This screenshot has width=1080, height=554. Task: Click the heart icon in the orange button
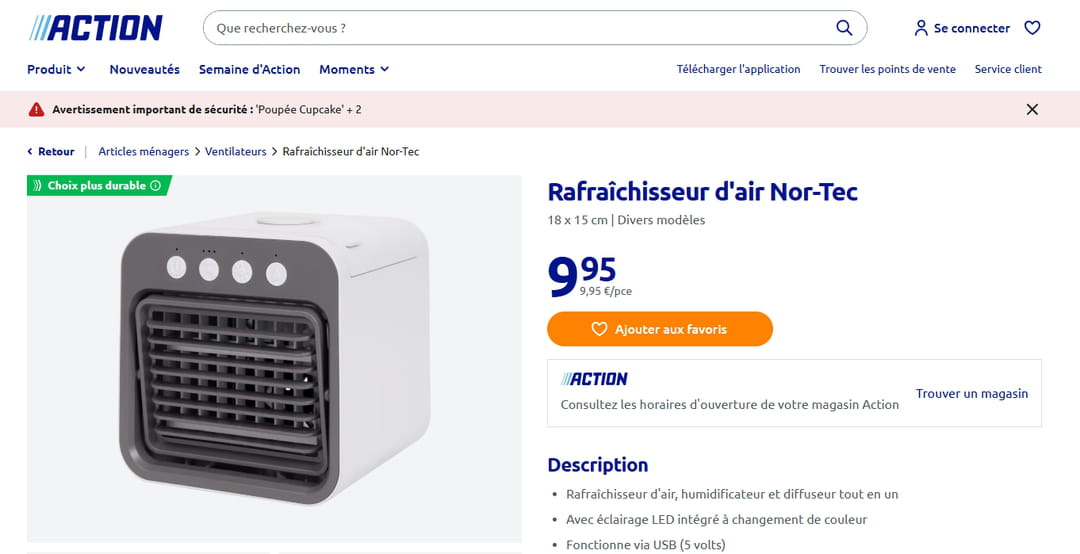point(599,329)
